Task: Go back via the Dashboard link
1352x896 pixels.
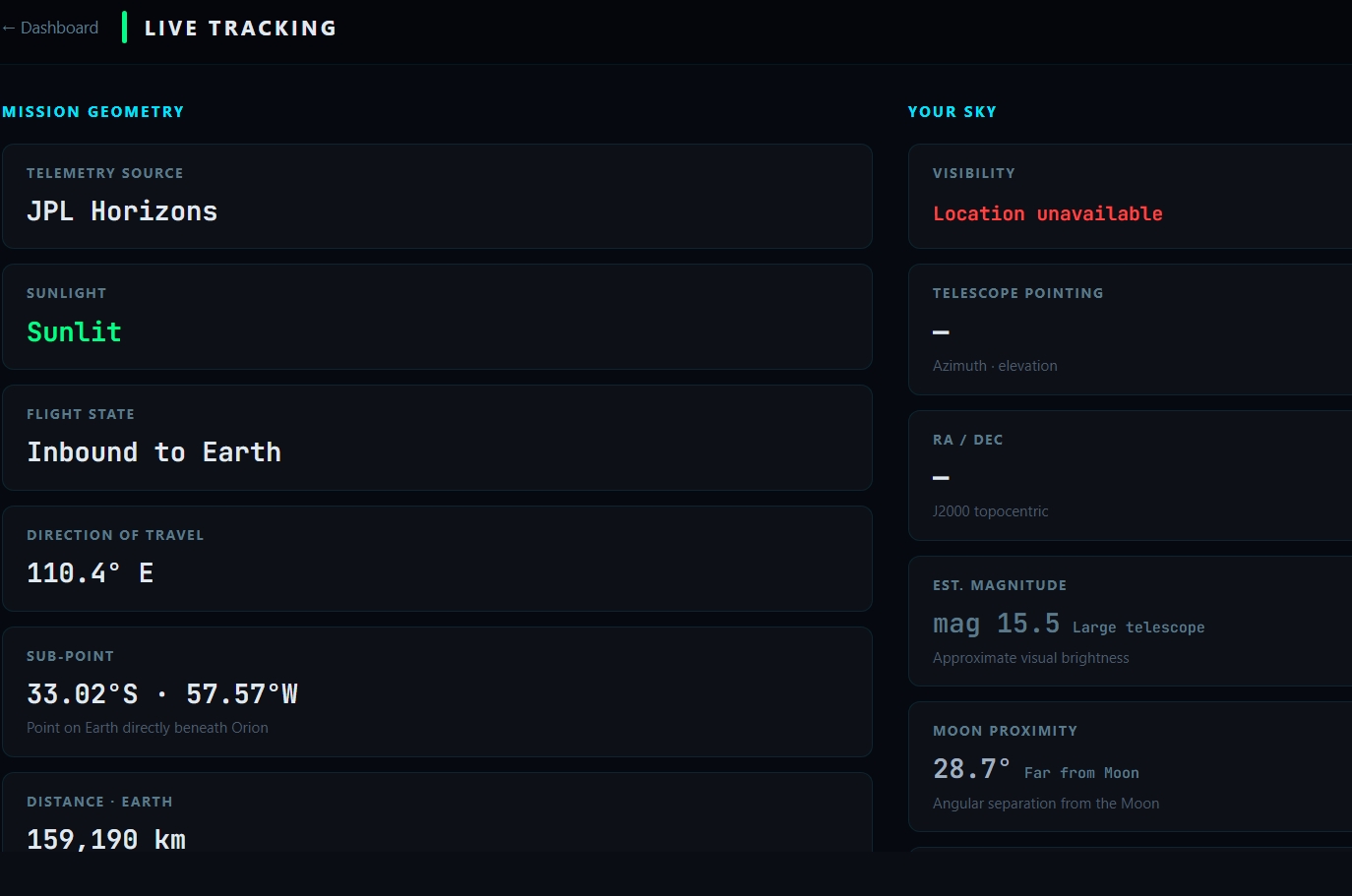Action: tap(59, 28)
